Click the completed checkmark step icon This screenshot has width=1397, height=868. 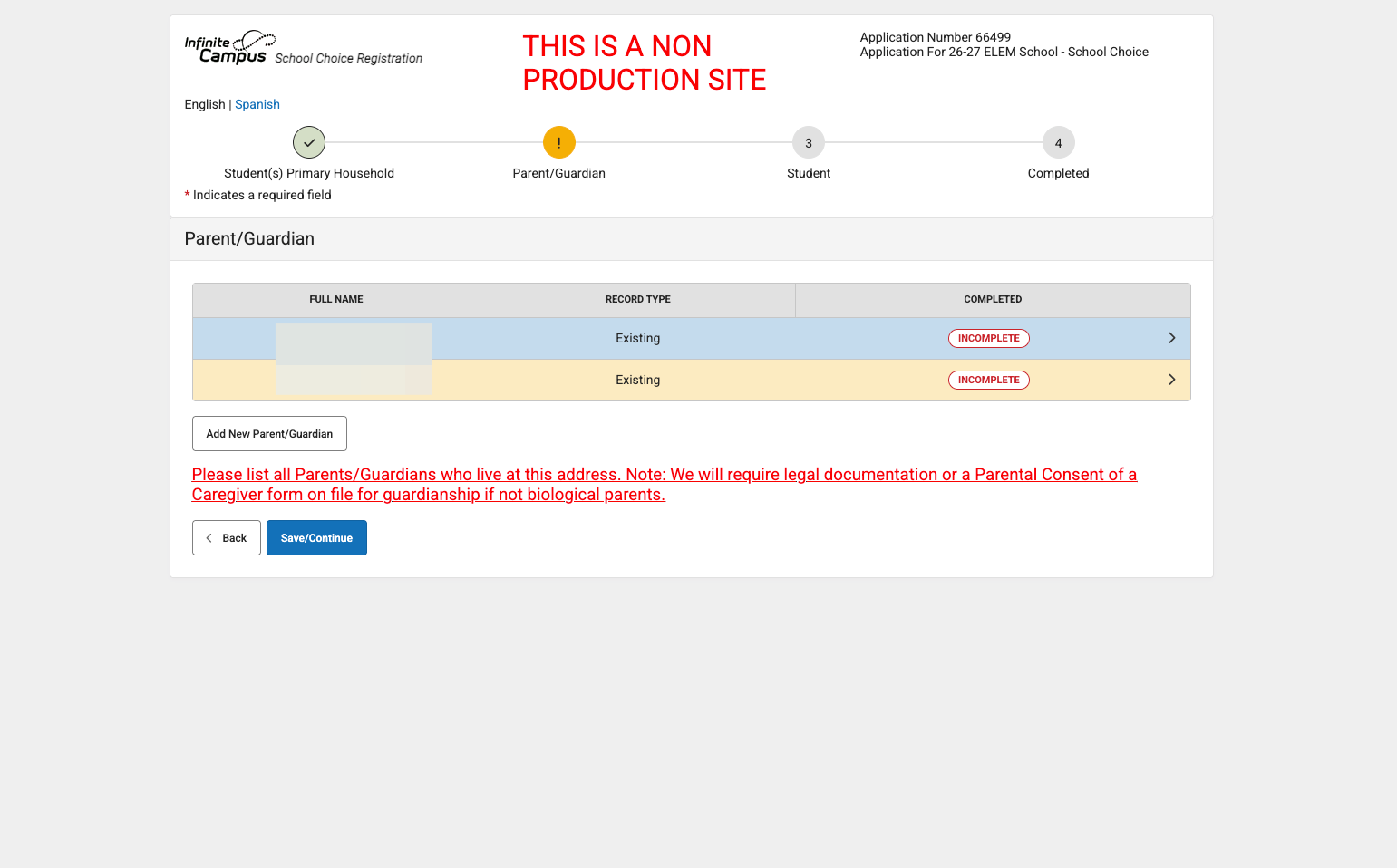309,142
